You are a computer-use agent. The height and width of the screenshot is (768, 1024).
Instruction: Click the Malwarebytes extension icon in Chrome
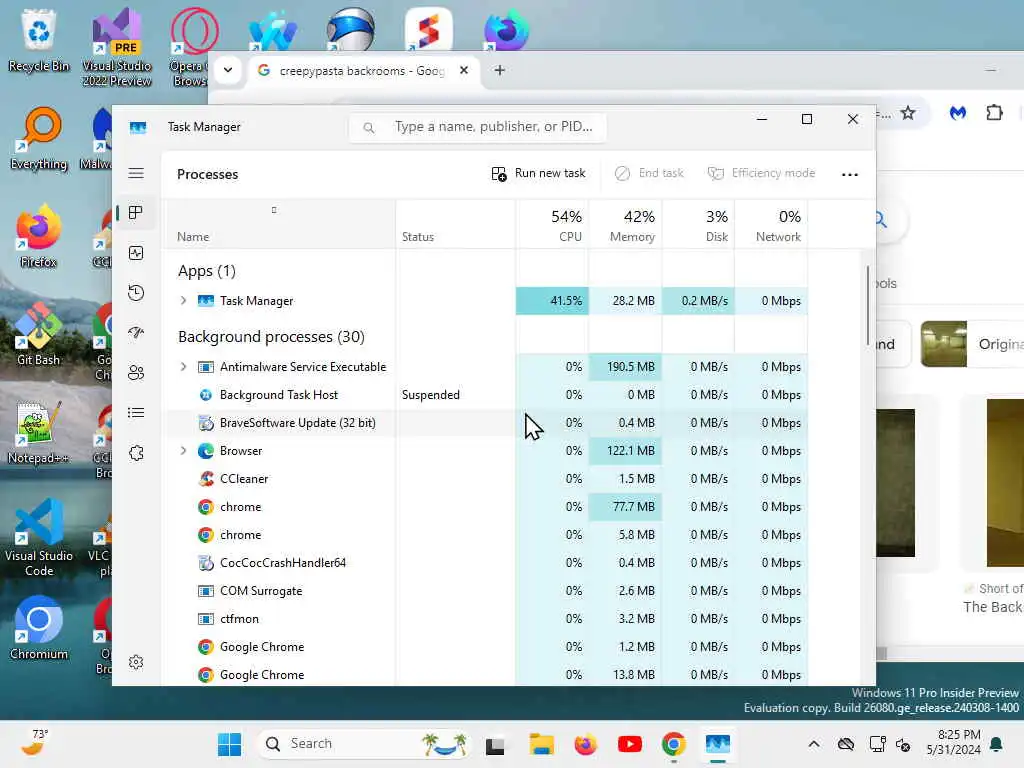(957, 113)
